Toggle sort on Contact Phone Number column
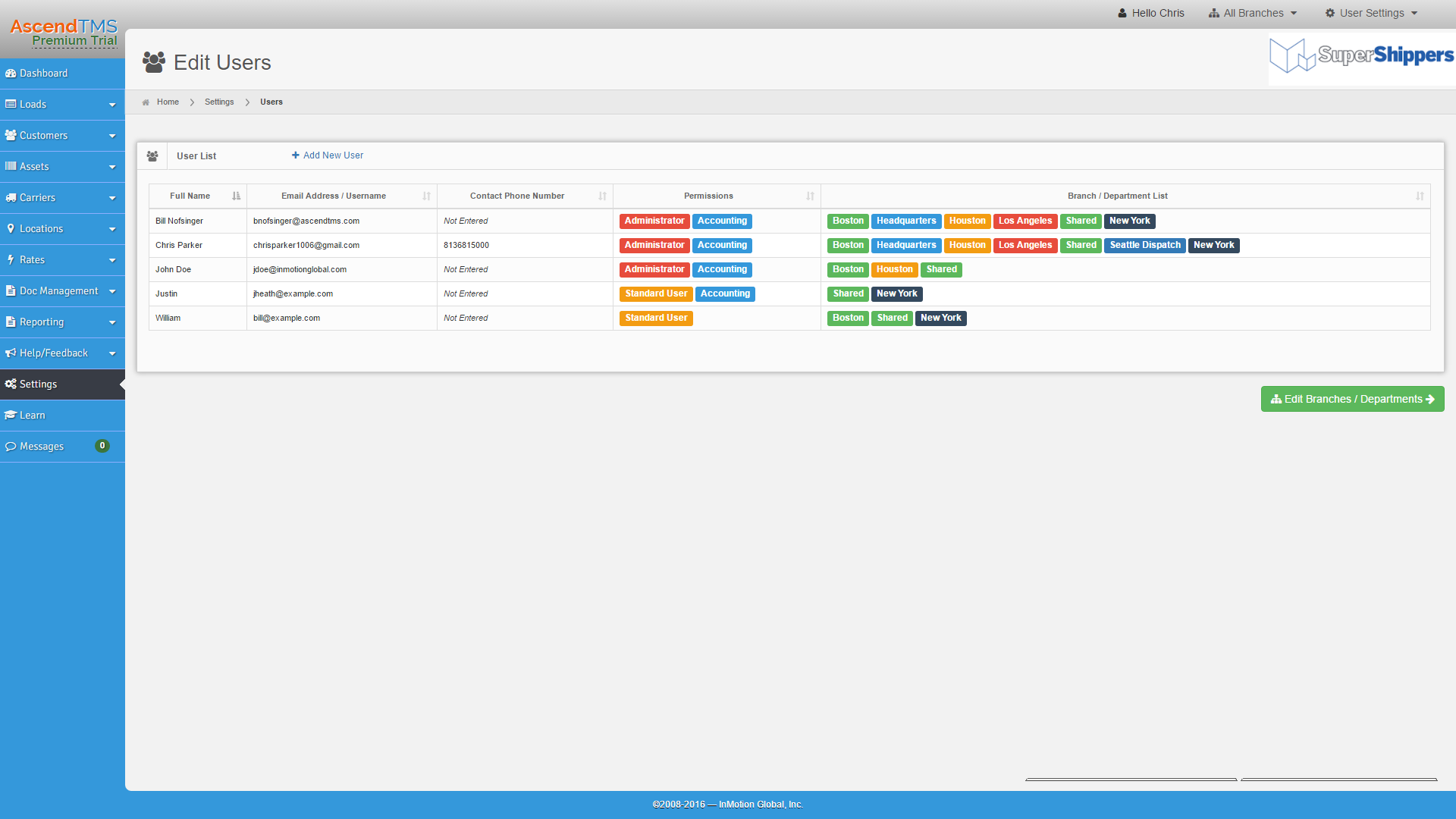The height and width of the screenshot is (819, 1456). point(602,196)
